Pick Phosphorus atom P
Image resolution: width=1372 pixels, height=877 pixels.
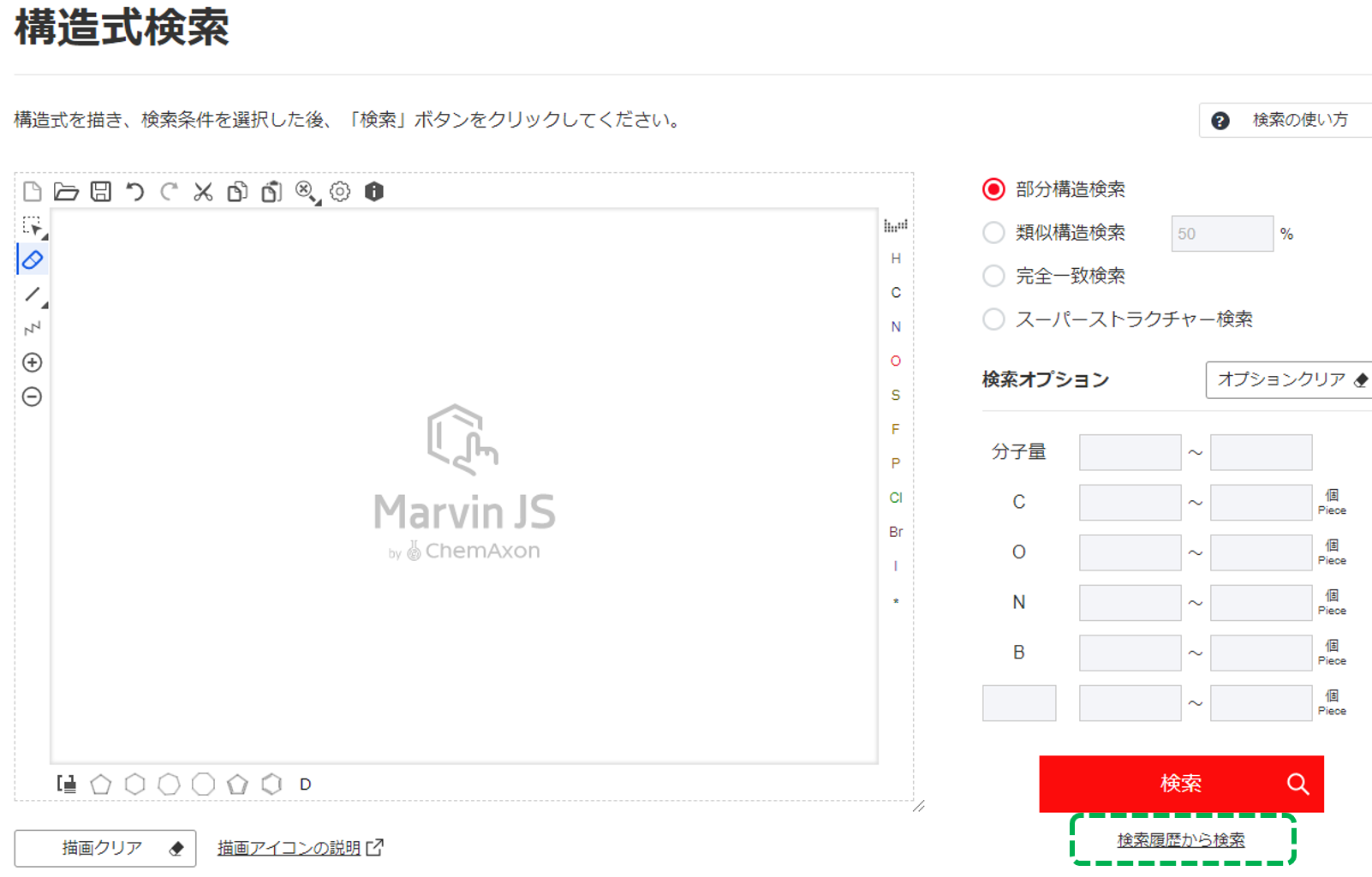click(x=896, y=464)
